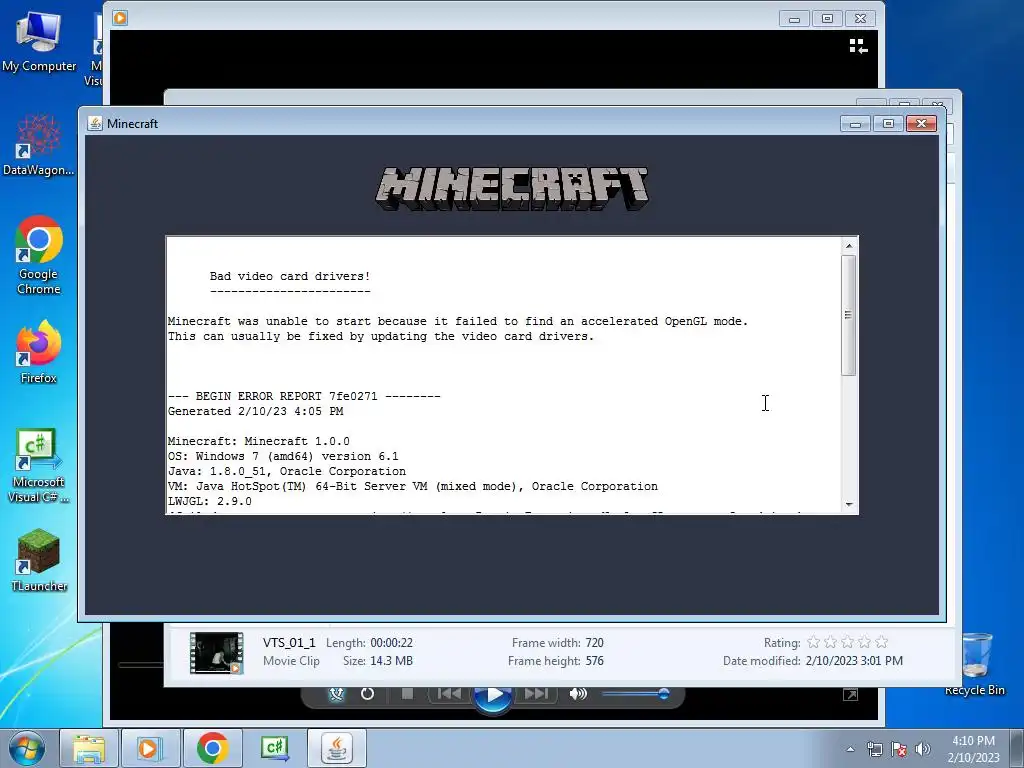Viewport: 1024px width, 768px height.
Task: Open the system tray volume icon
Action: click(x=922, y=749)
